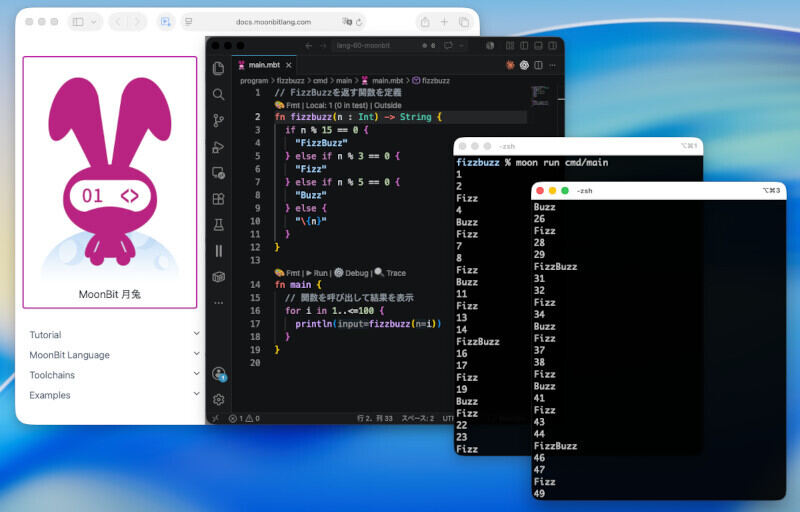Screen dimensions: 800x512
Task: Open the errors and warnings count in the status bar
Action: pyautogui.click(x=244, y=418)
